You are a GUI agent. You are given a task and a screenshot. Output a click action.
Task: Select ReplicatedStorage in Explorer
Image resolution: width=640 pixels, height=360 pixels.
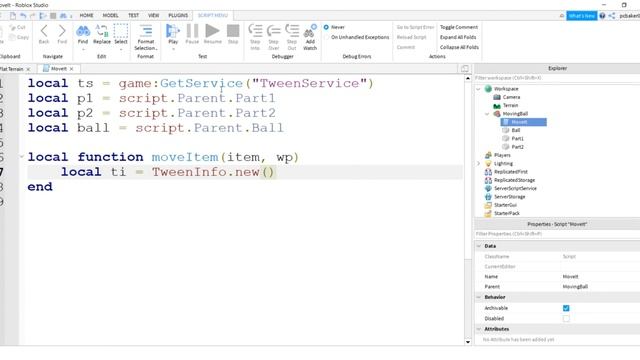point(514,180)
